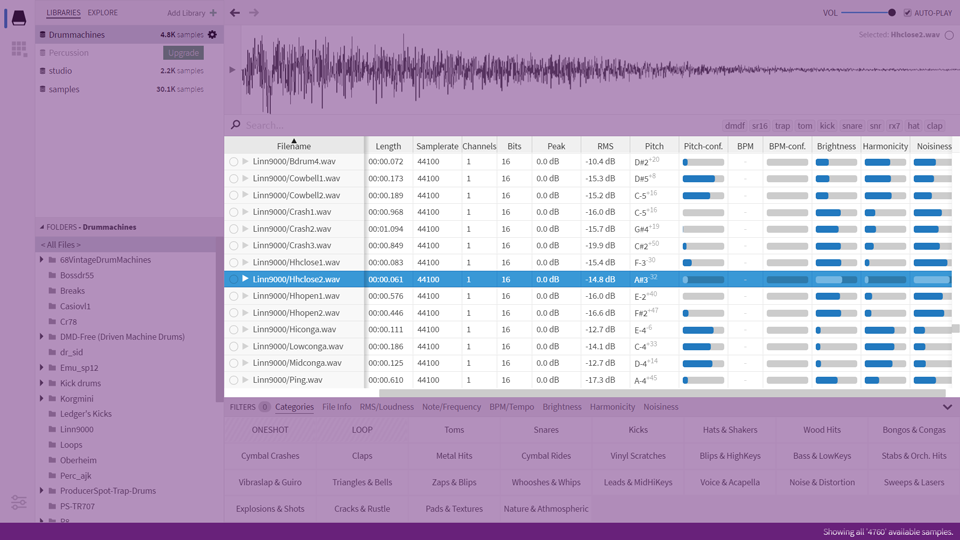The width and height of the screenshot is (960, 540).
Task: Click the selected sample circle indicator
Action: 949,35
